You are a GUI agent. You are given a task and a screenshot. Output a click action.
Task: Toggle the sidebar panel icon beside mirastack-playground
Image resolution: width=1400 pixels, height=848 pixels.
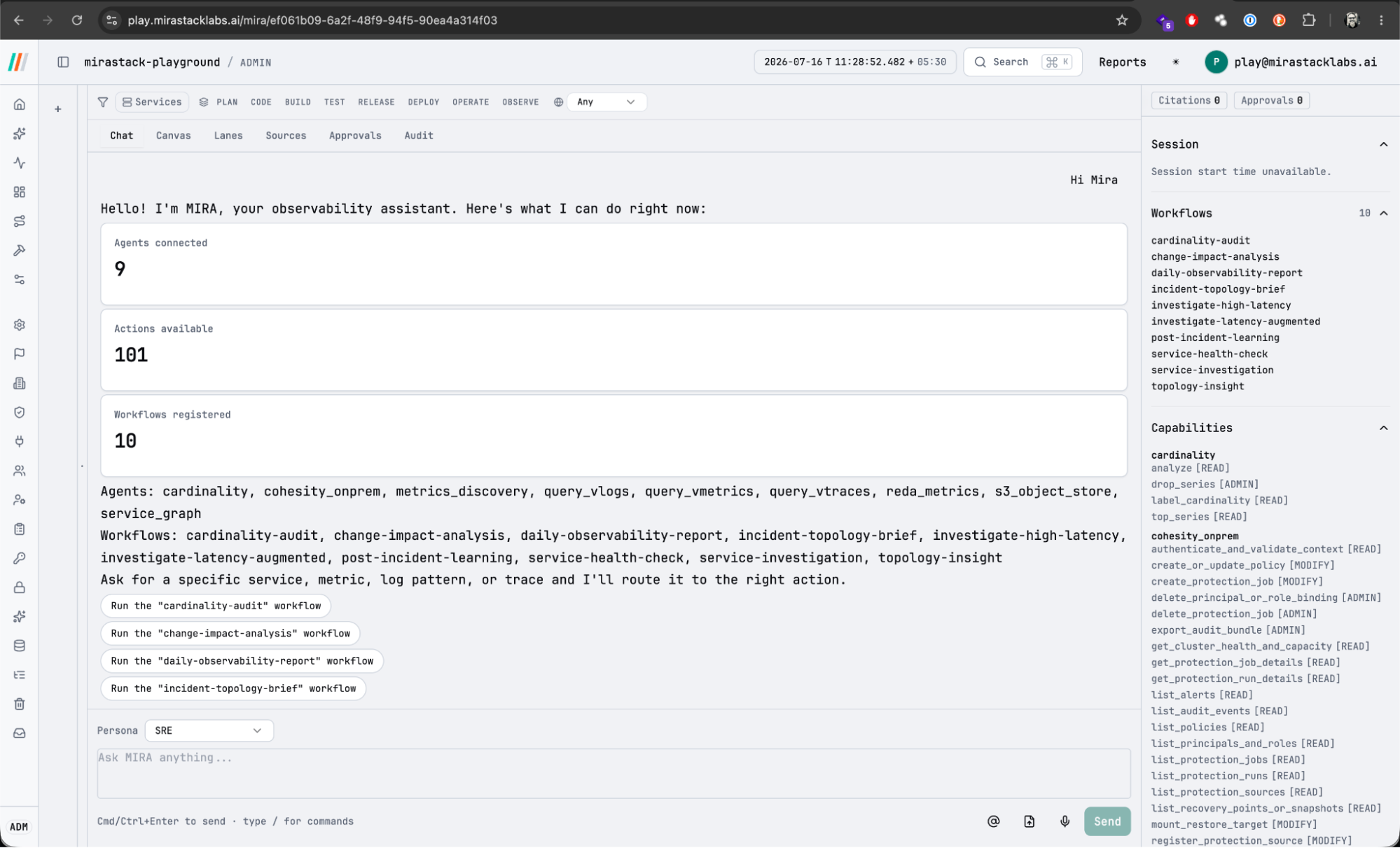(63, 62)
